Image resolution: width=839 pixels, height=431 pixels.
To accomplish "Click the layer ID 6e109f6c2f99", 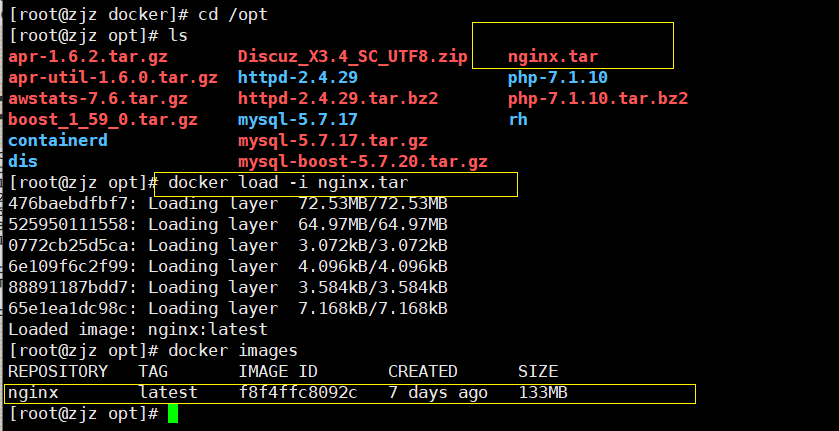I will (x=68, y=266).
